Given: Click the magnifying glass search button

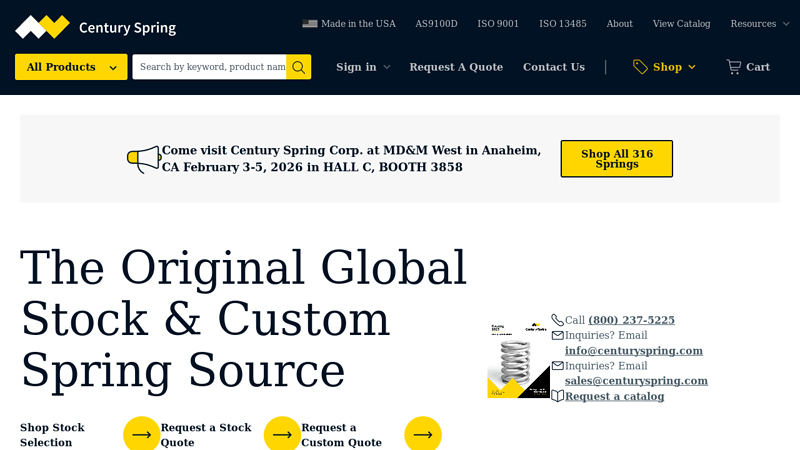Looking at the screenshot, I should pos(298,67).
